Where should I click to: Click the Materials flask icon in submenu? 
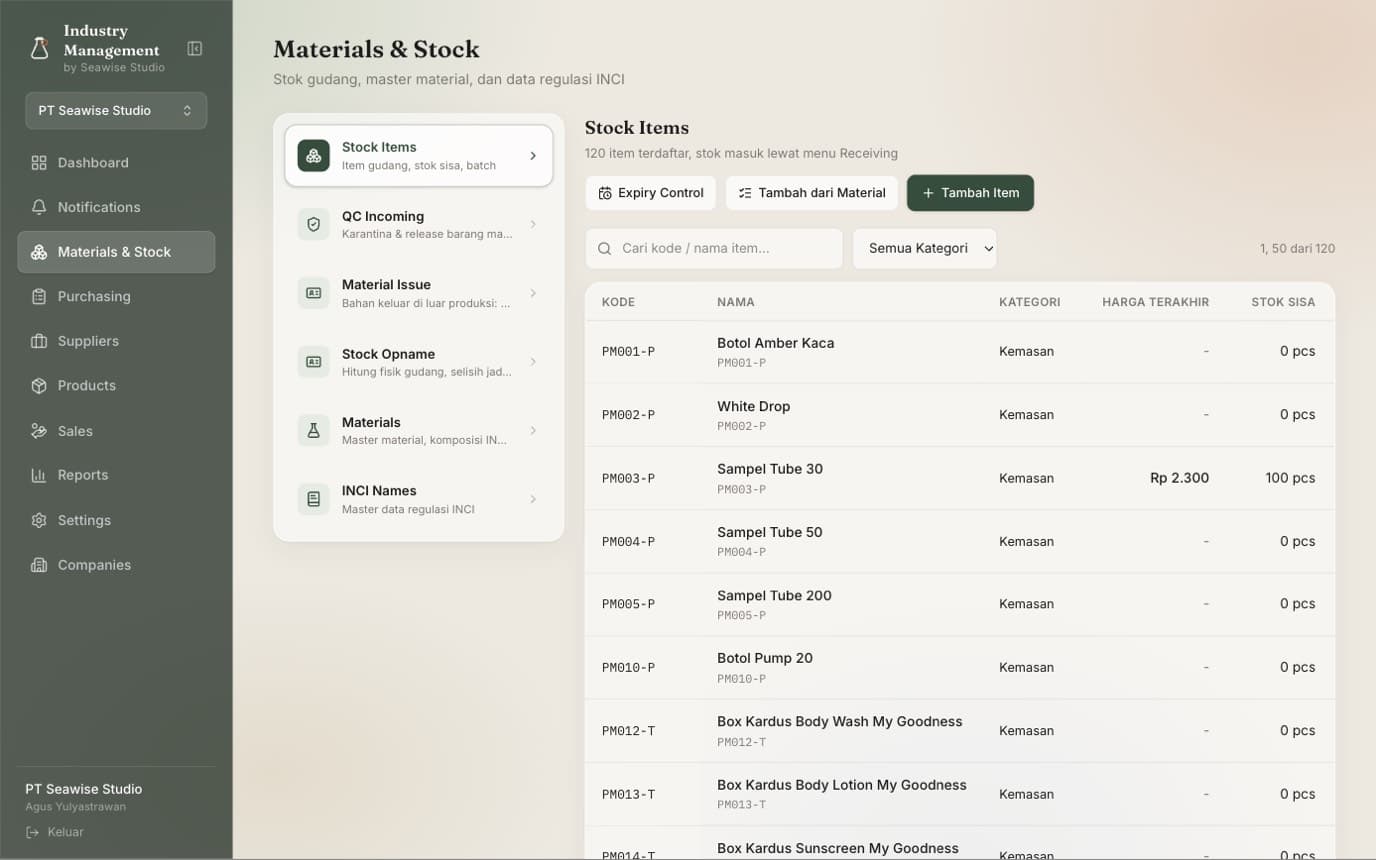click(314, 430)
